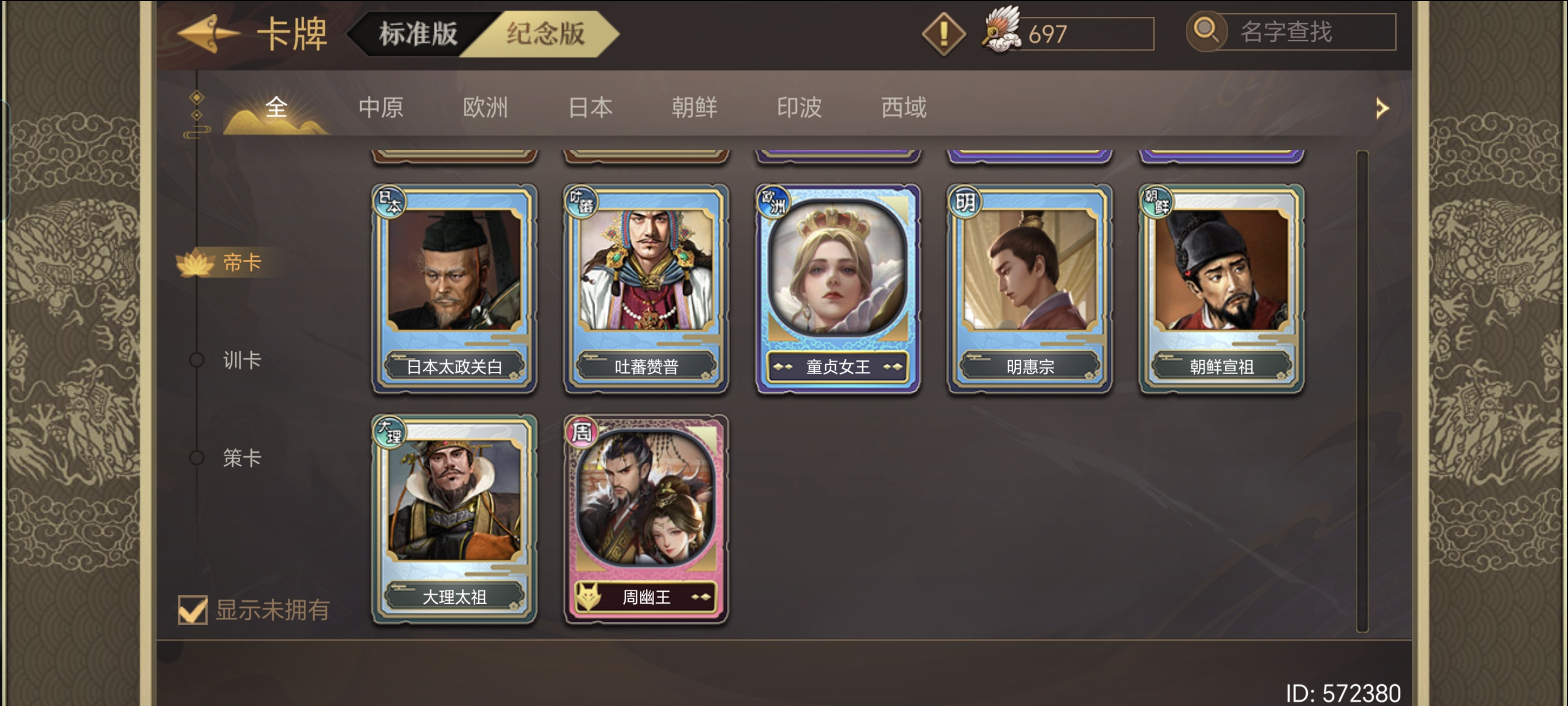1568x706 pixels.
Task: Switch to the 标准版 edition toggle
Action: point(417,34)
